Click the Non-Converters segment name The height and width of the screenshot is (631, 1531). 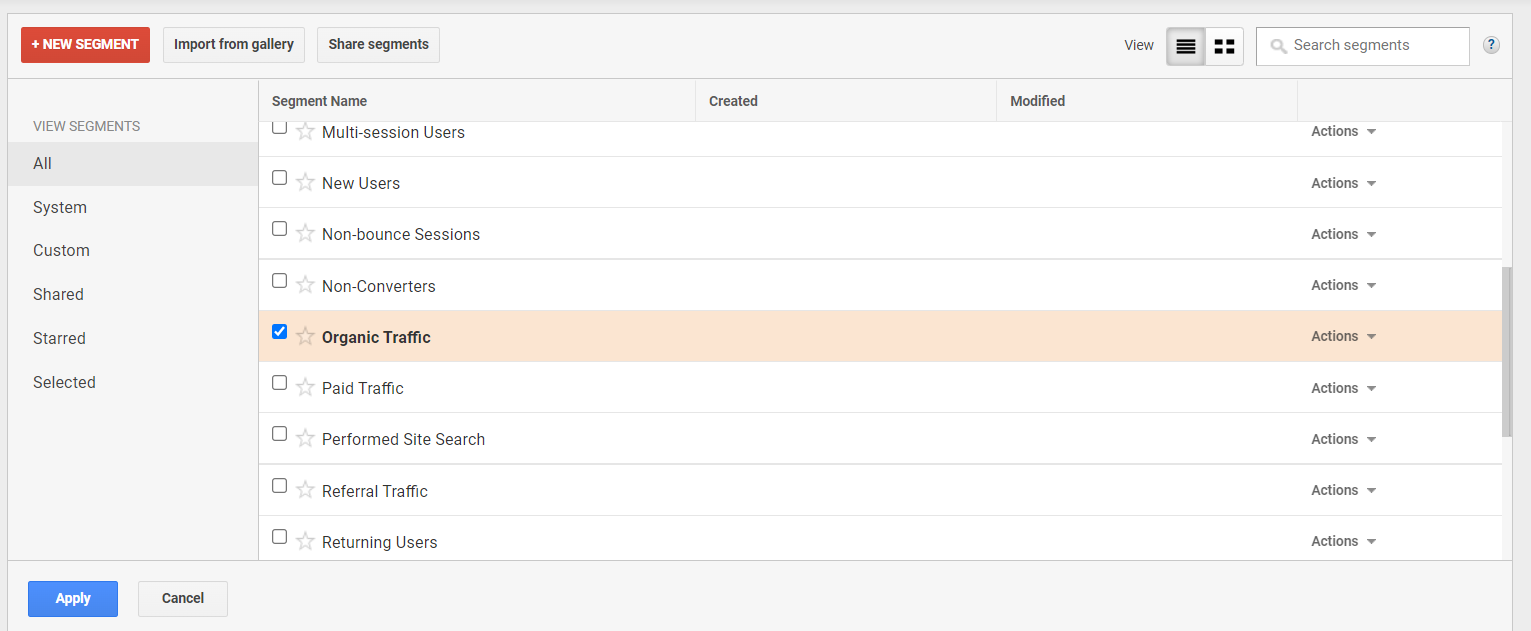pyautogui.click(x=379, y=286)
